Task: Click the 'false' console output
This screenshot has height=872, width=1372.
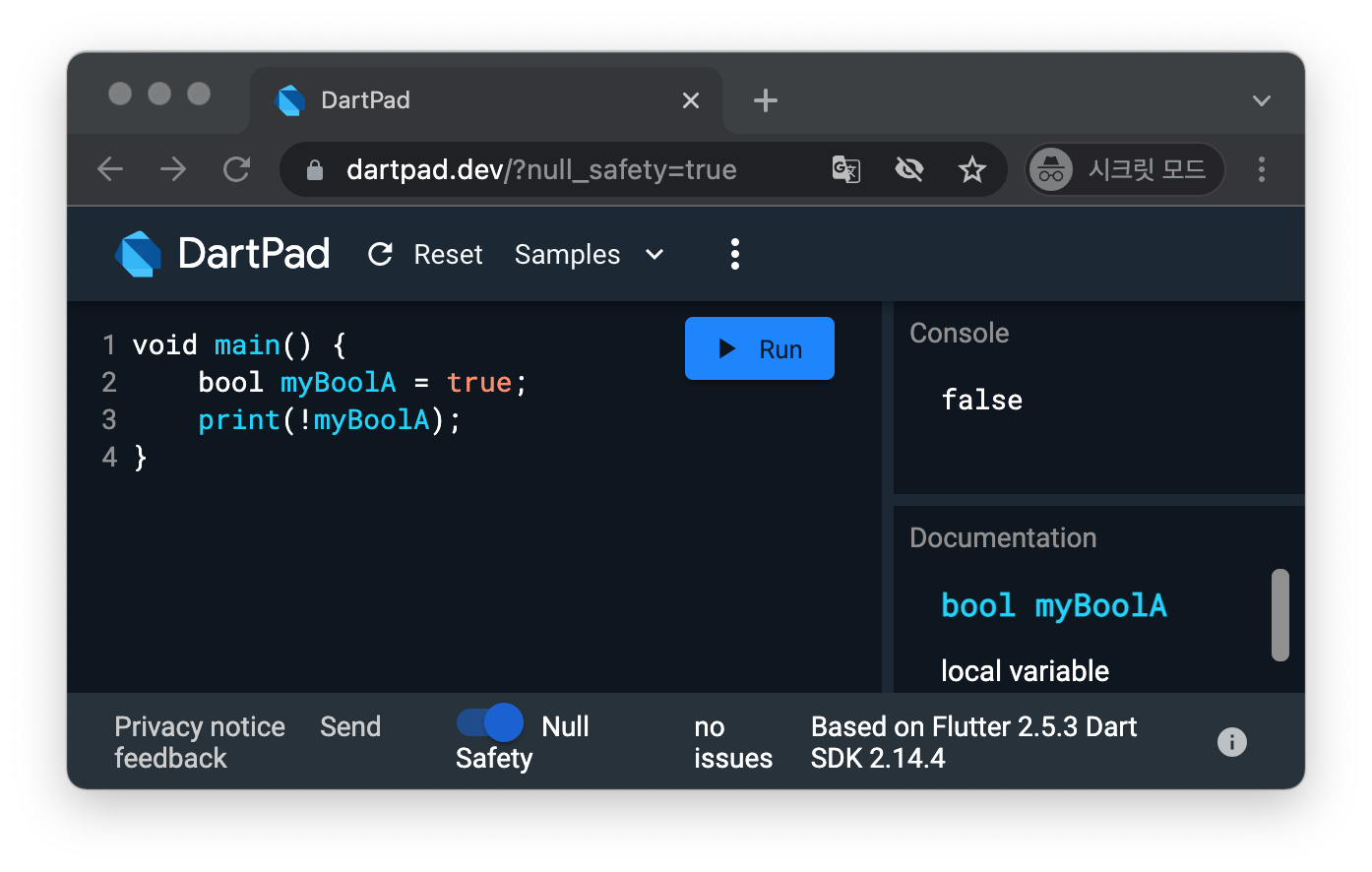Action: (x=982, y=400)
